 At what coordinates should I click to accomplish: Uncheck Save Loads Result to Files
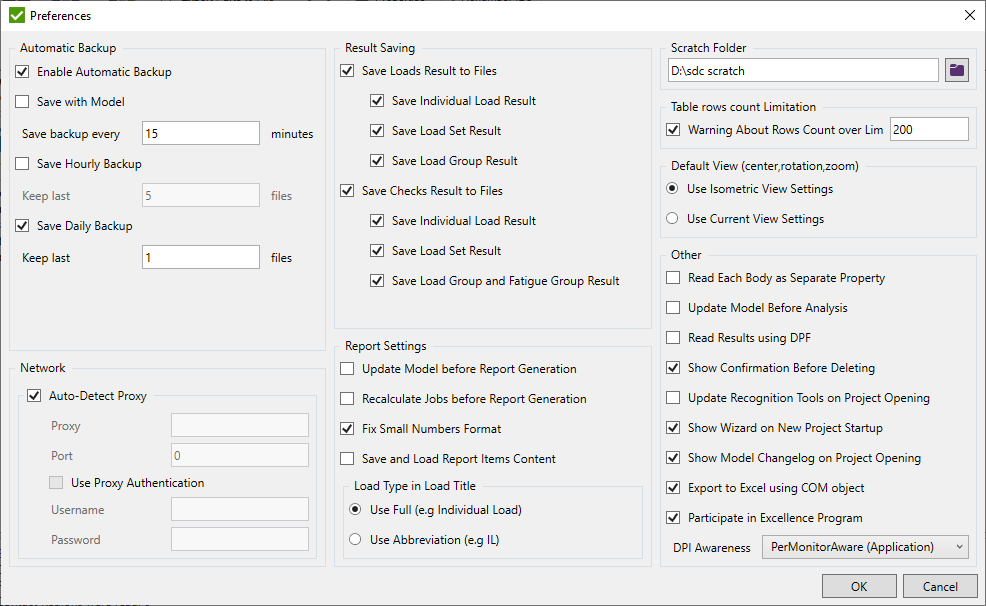346,70
